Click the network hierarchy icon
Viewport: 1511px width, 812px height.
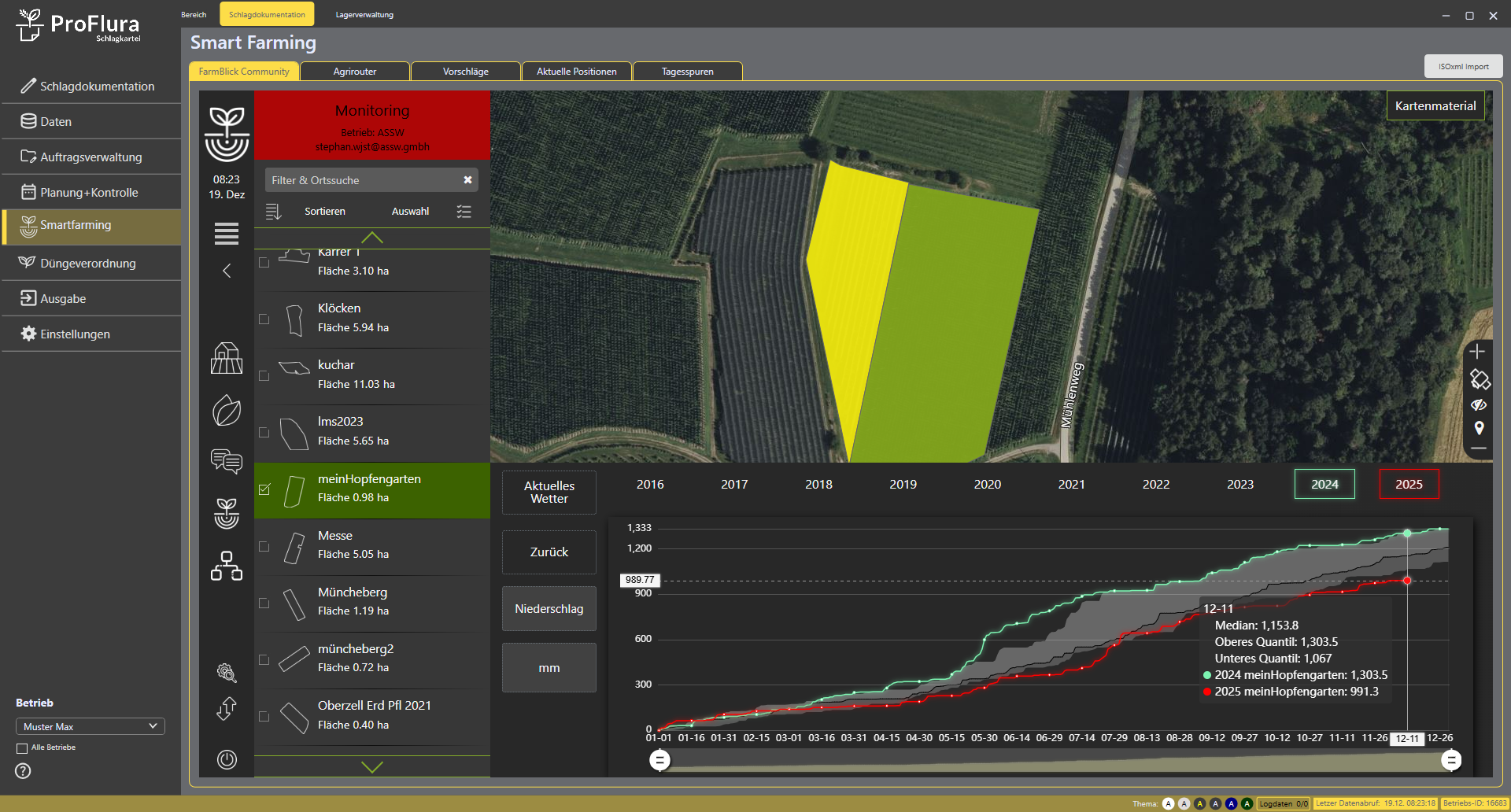coord(227,566)
